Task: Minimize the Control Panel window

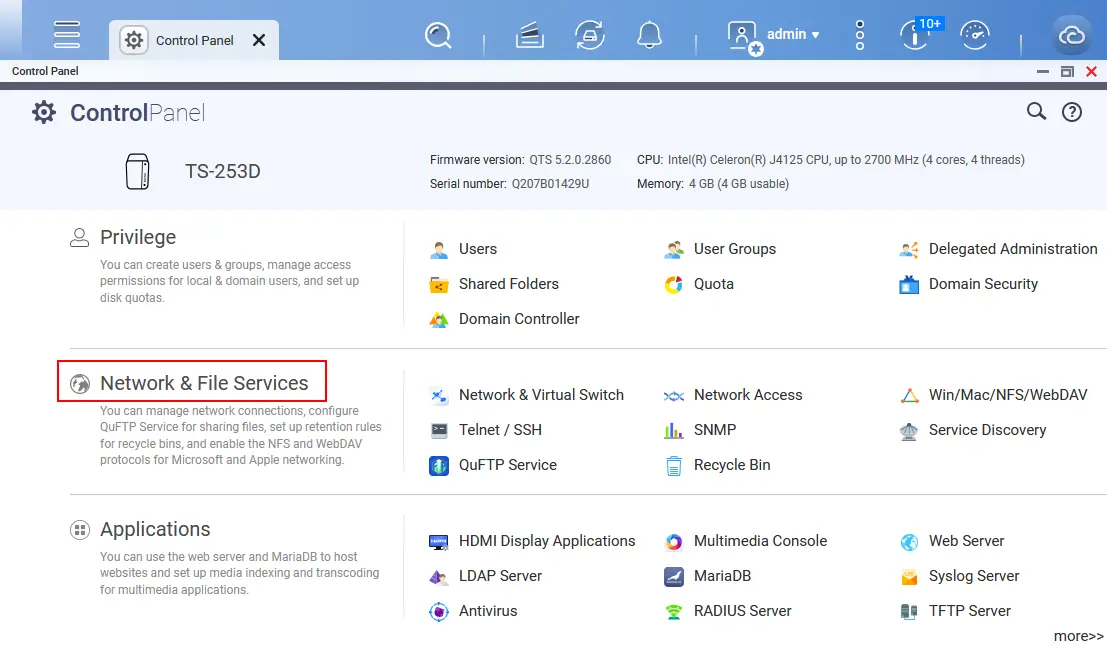Action: click(1043, 71)
